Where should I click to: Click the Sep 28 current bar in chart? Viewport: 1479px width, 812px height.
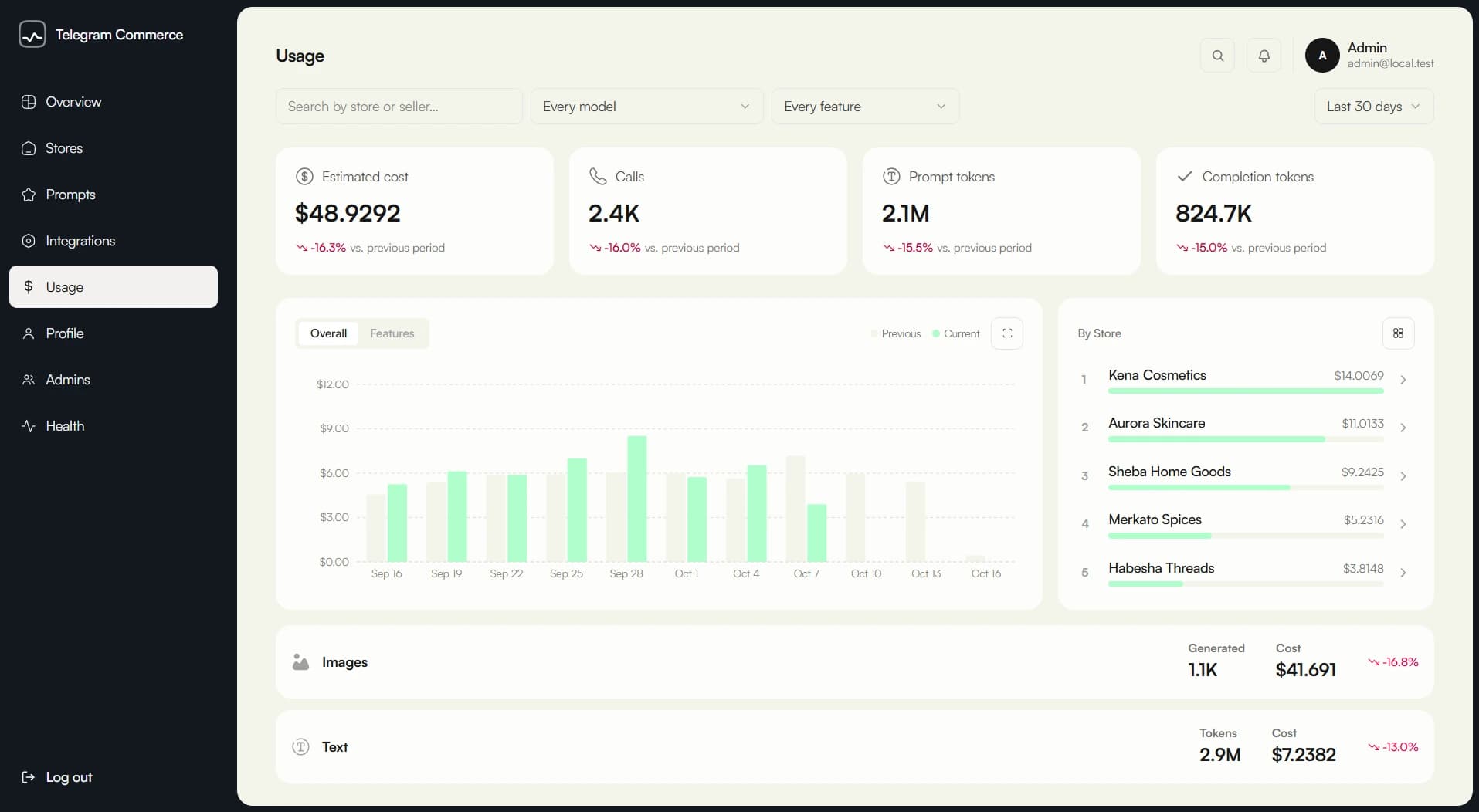pos(637,499)
